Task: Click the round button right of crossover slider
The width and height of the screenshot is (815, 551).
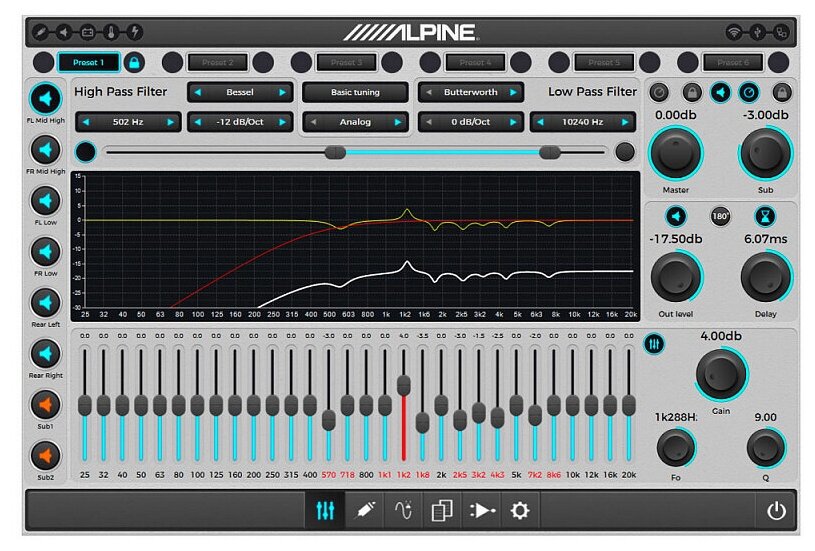Action: point(625,152)
